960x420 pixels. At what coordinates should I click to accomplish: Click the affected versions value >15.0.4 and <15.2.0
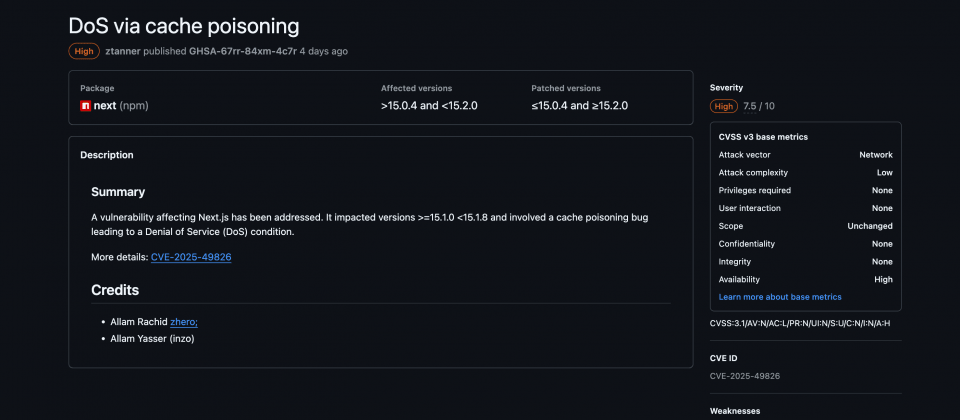pyautogui.click(x=429, y=106)
